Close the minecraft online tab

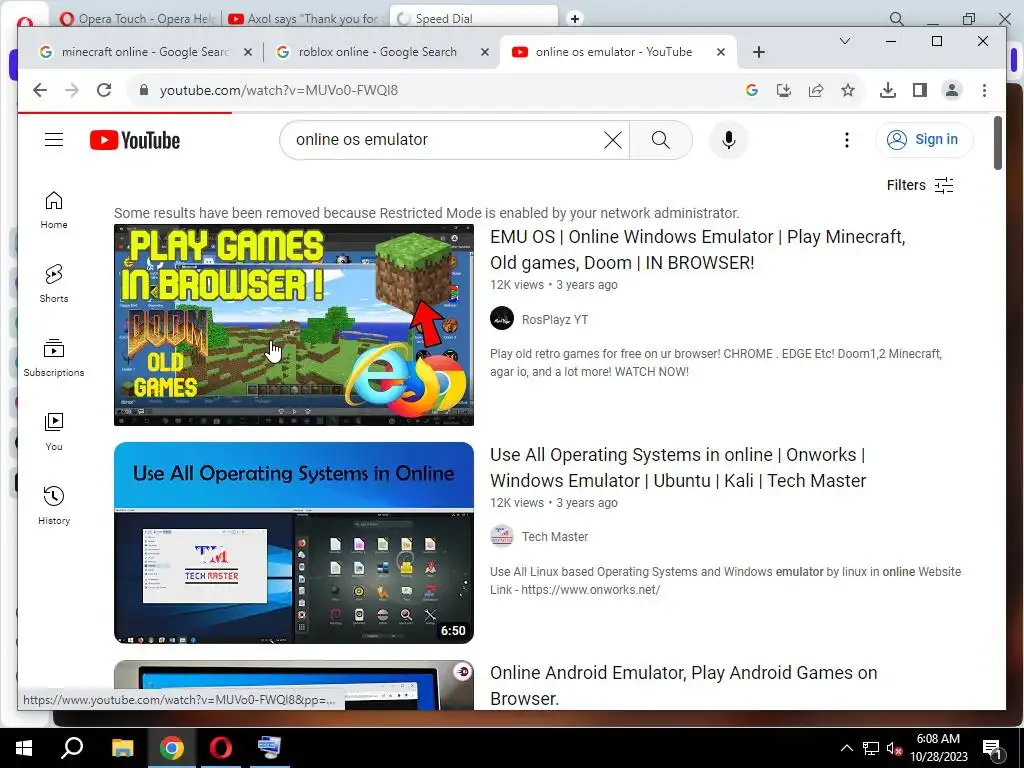248,52
